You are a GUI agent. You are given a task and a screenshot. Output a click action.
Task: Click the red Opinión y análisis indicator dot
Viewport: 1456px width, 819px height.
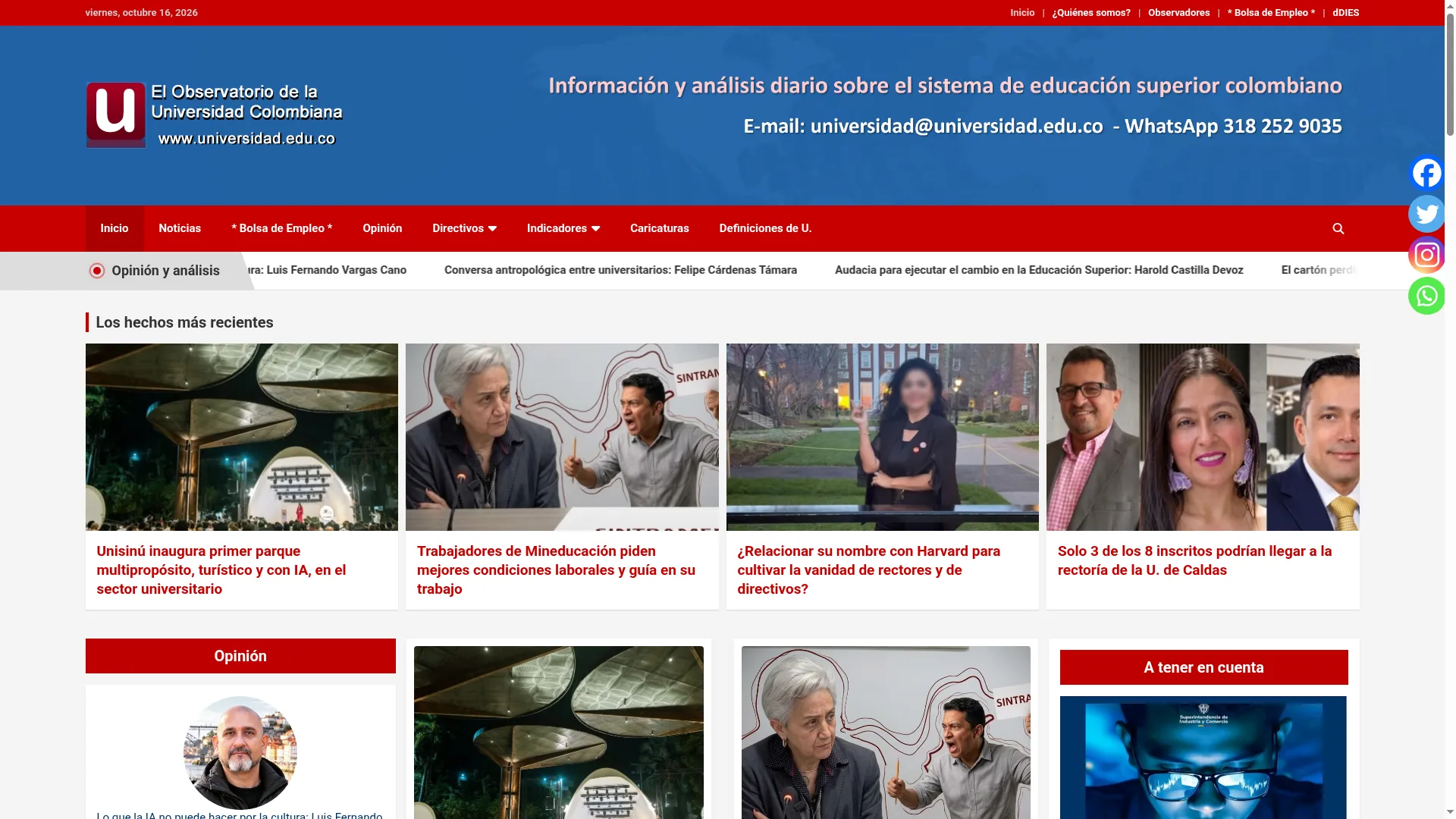(x=96, y=271)
